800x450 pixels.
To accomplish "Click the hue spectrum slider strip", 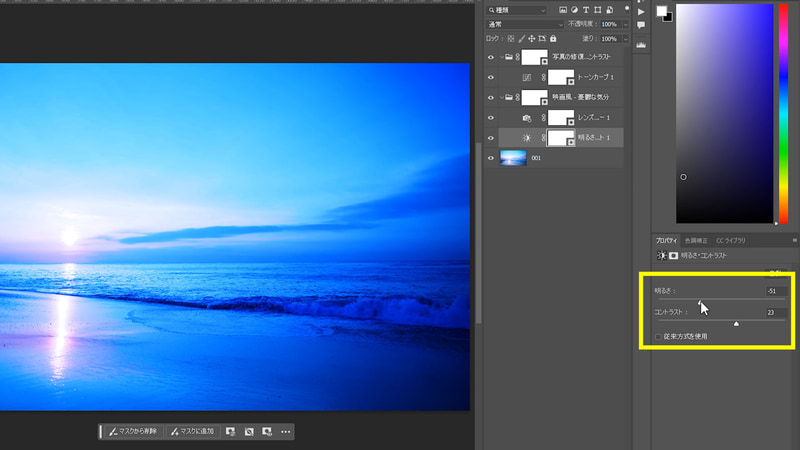I will coord(783,114).
